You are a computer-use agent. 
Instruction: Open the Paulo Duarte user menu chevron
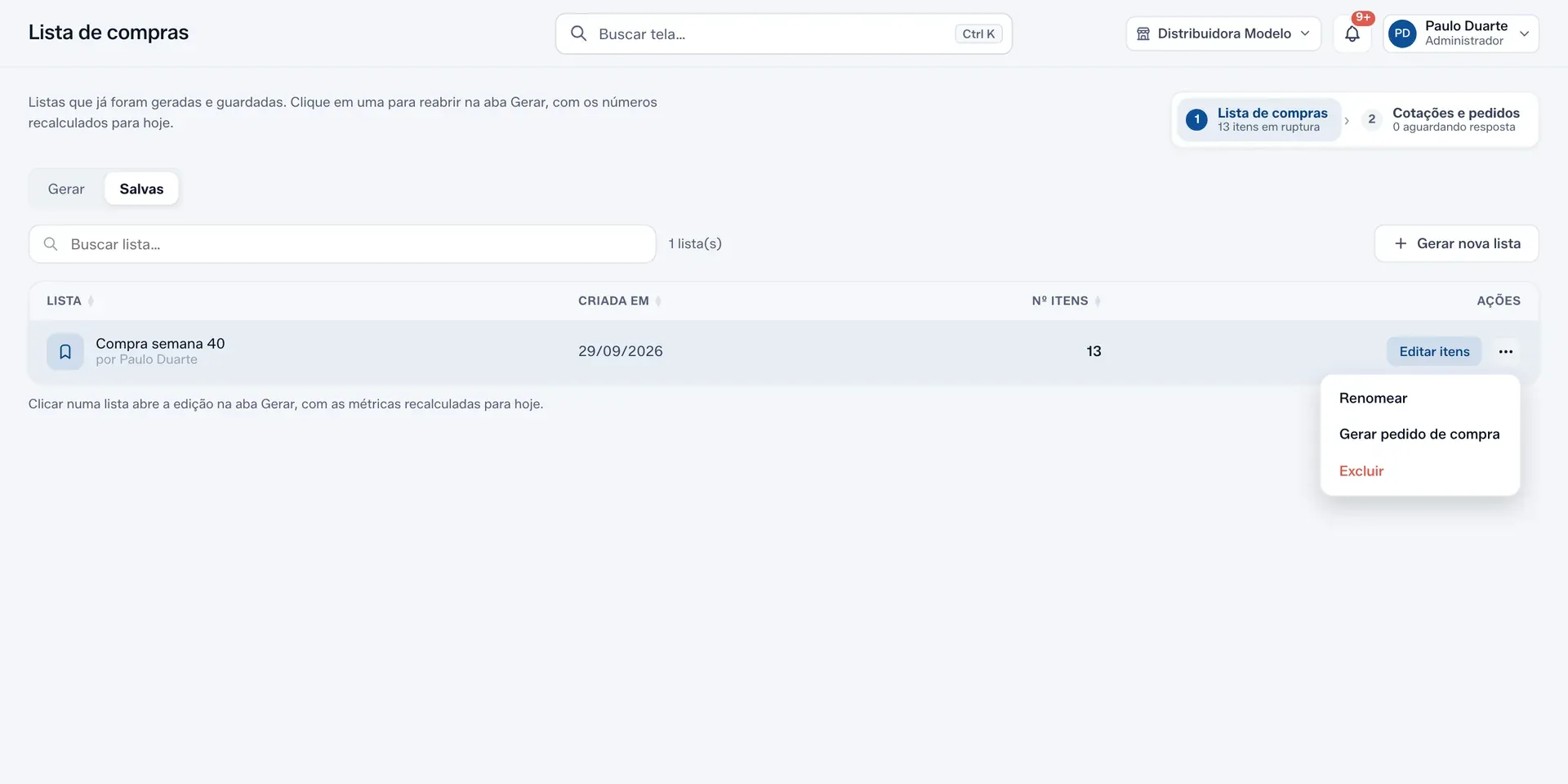point(1525,33)
